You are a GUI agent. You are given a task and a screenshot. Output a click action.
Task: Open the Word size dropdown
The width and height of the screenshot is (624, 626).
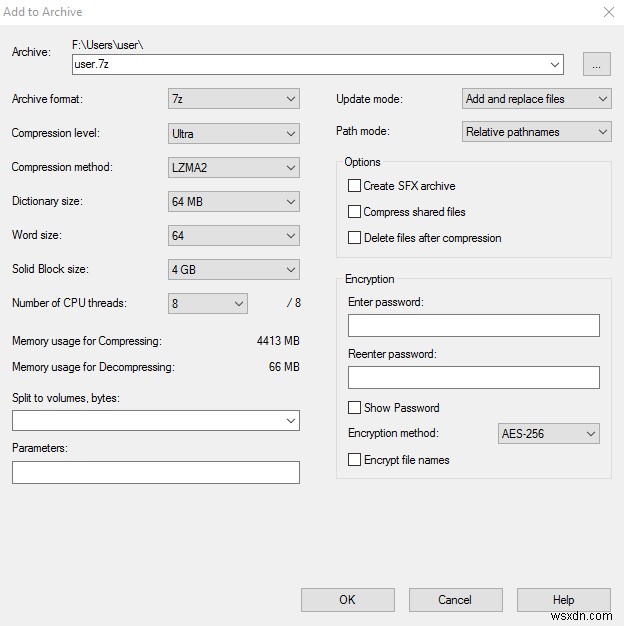click(234, 235)
